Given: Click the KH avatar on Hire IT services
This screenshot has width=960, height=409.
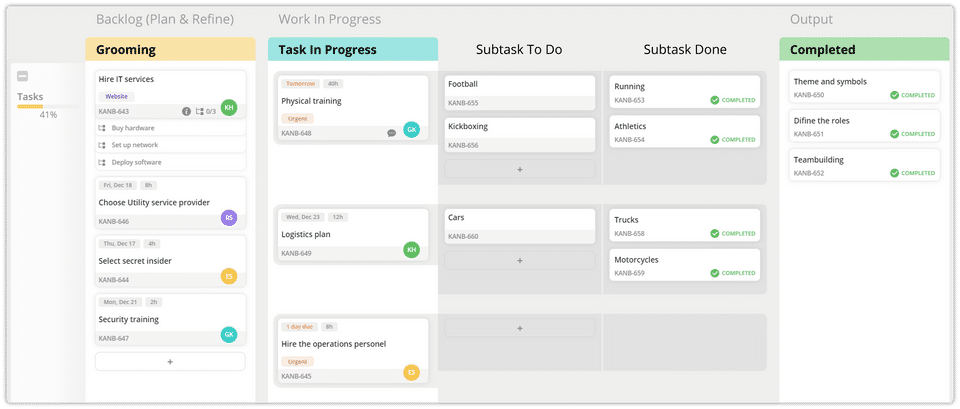Looking at the screenshot, I should click(229, 107).
